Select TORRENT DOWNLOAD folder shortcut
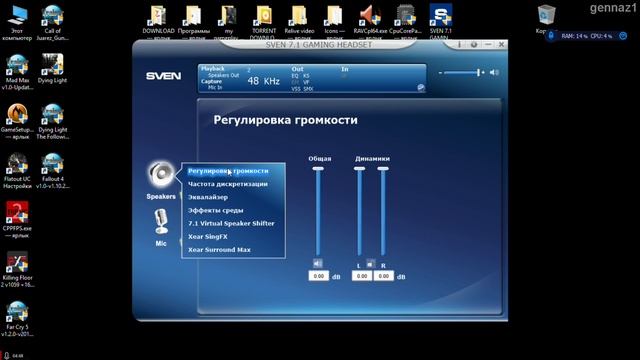640x360 pixels. click(x=264, y=22)
